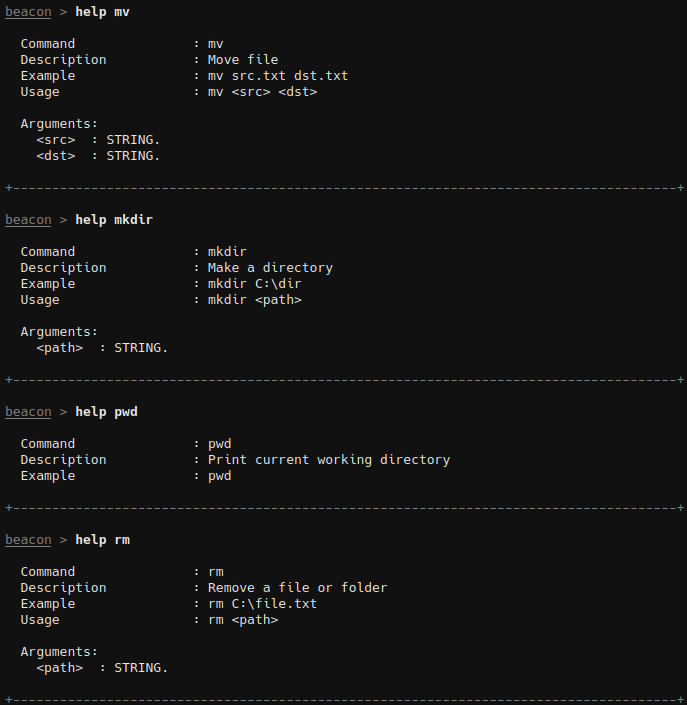Click the beacon link before help mkdir
This screenshot has height=705, width=687.
tap(28, 219)
